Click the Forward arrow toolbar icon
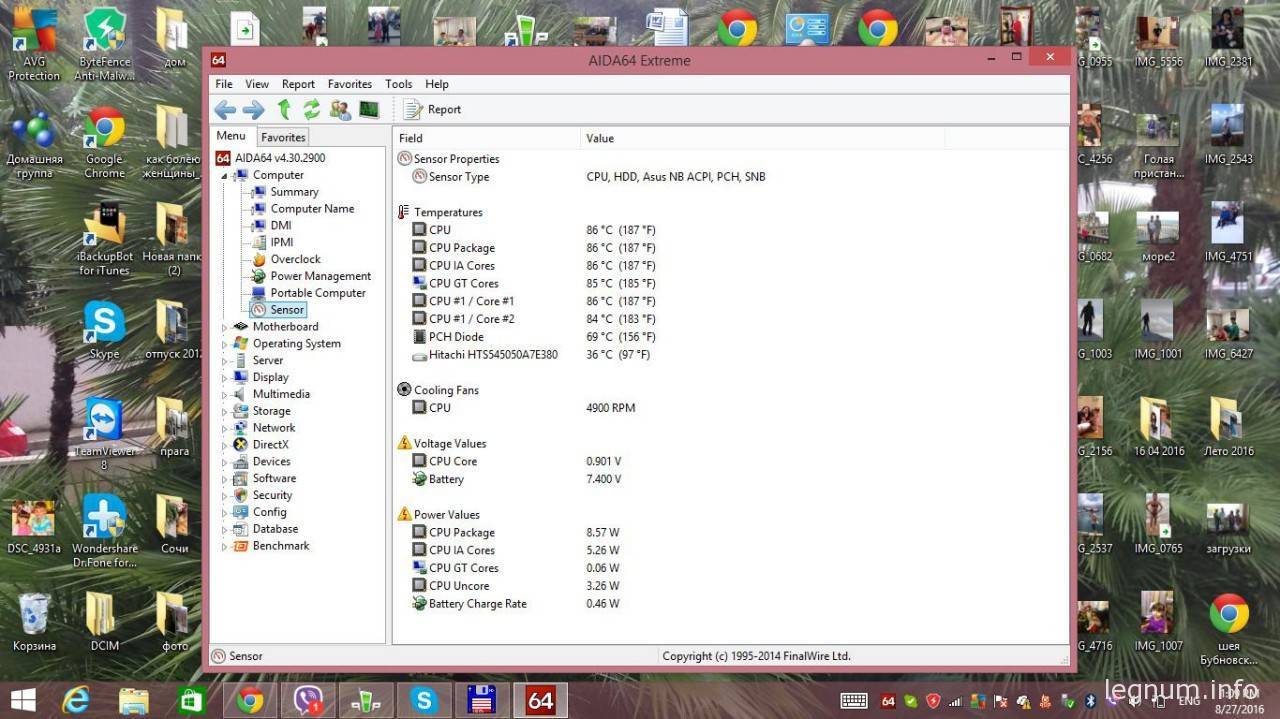Viewport: 1280px width, 719px height. click(x=253, y=110)
